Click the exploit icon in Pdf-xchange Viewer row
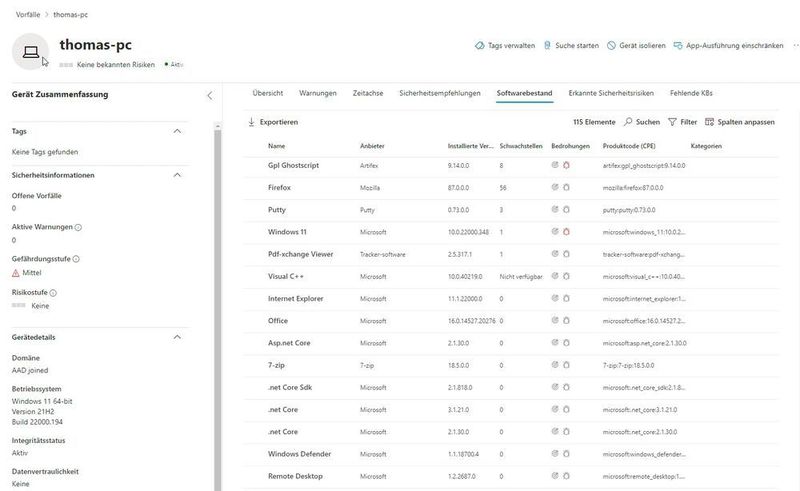Screen dimensions: 800x491 (555, 254)
